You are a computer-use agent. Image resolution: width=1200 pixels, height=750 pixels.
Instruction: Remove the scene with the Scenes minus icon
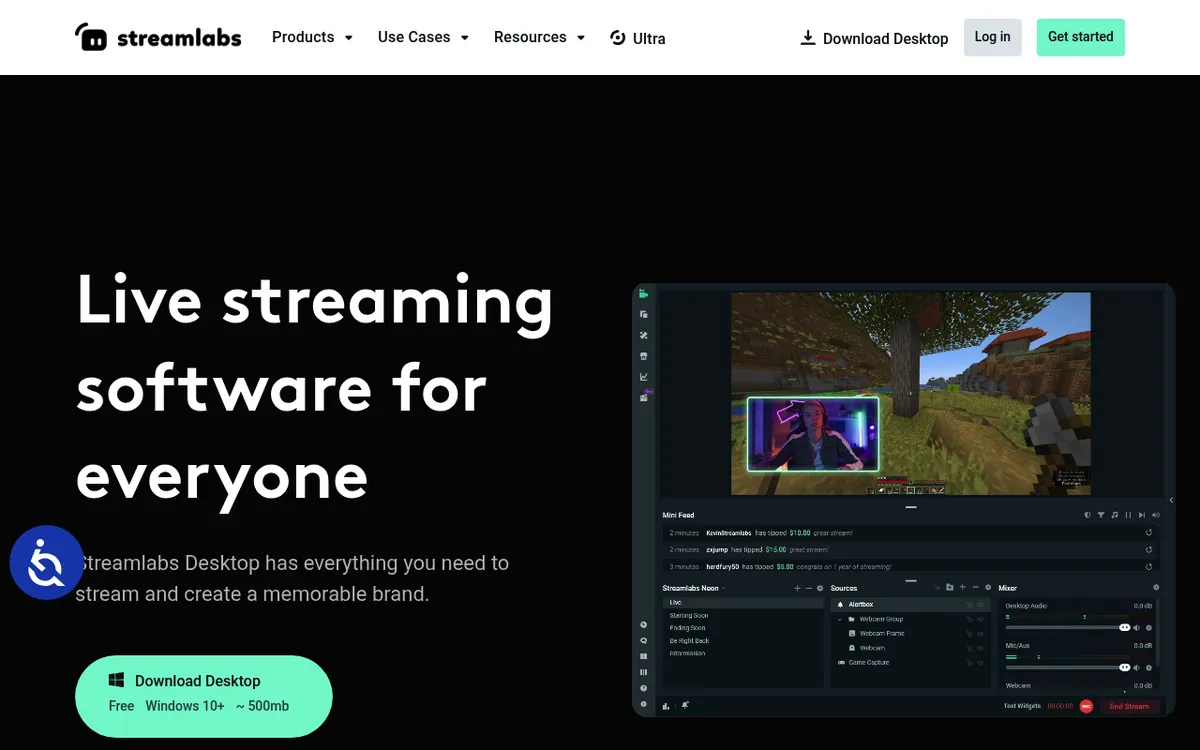(x=809, y=588)
